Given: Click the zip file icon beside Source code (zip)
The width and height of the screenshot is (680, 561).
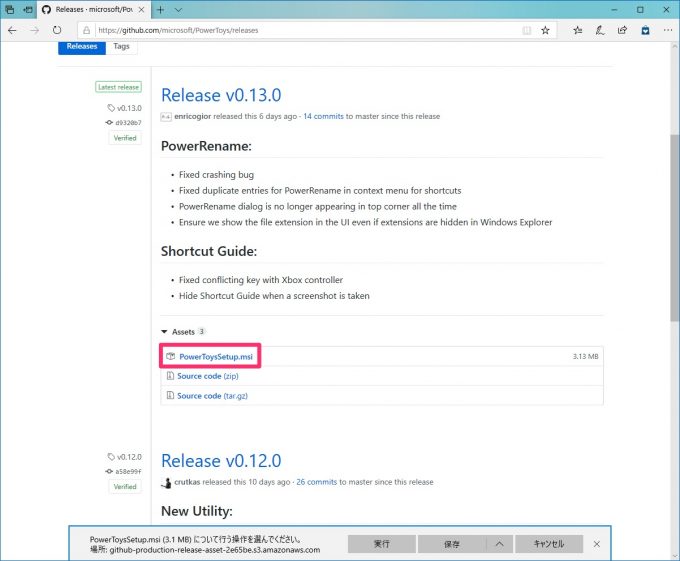Looking at the screenshot, I should click(170, 376).
